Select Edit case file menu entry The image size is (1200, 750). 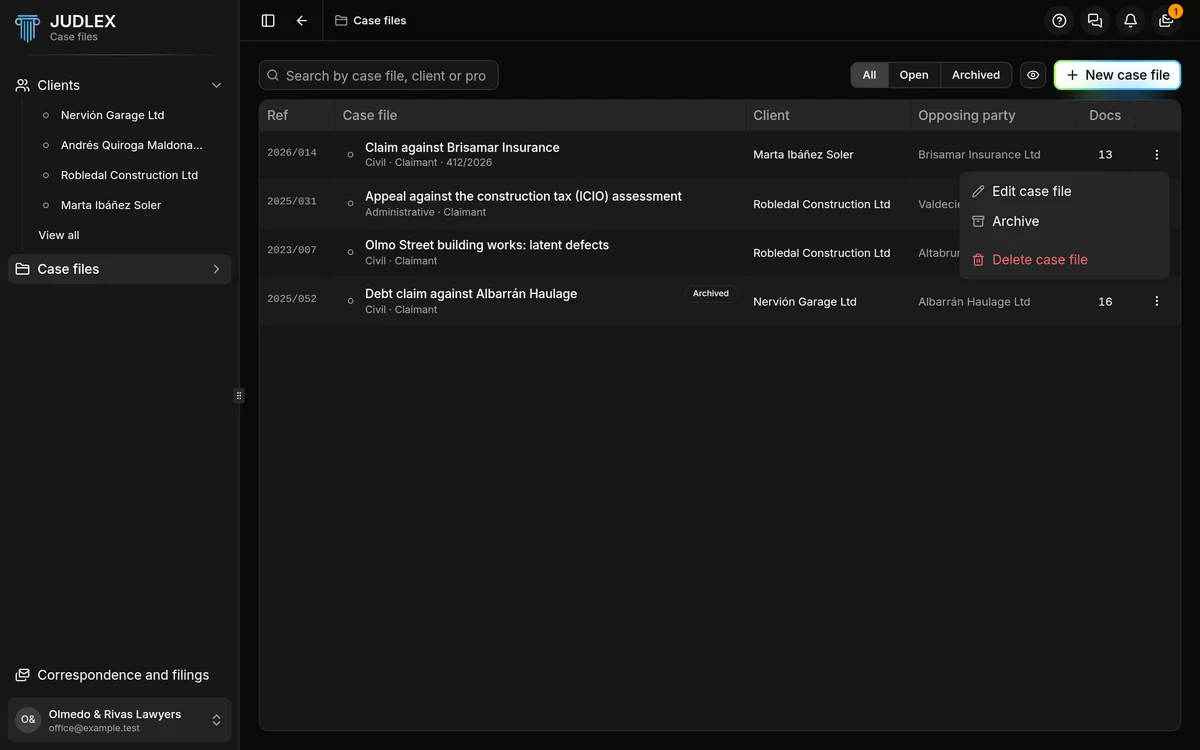coord(1064,191)
